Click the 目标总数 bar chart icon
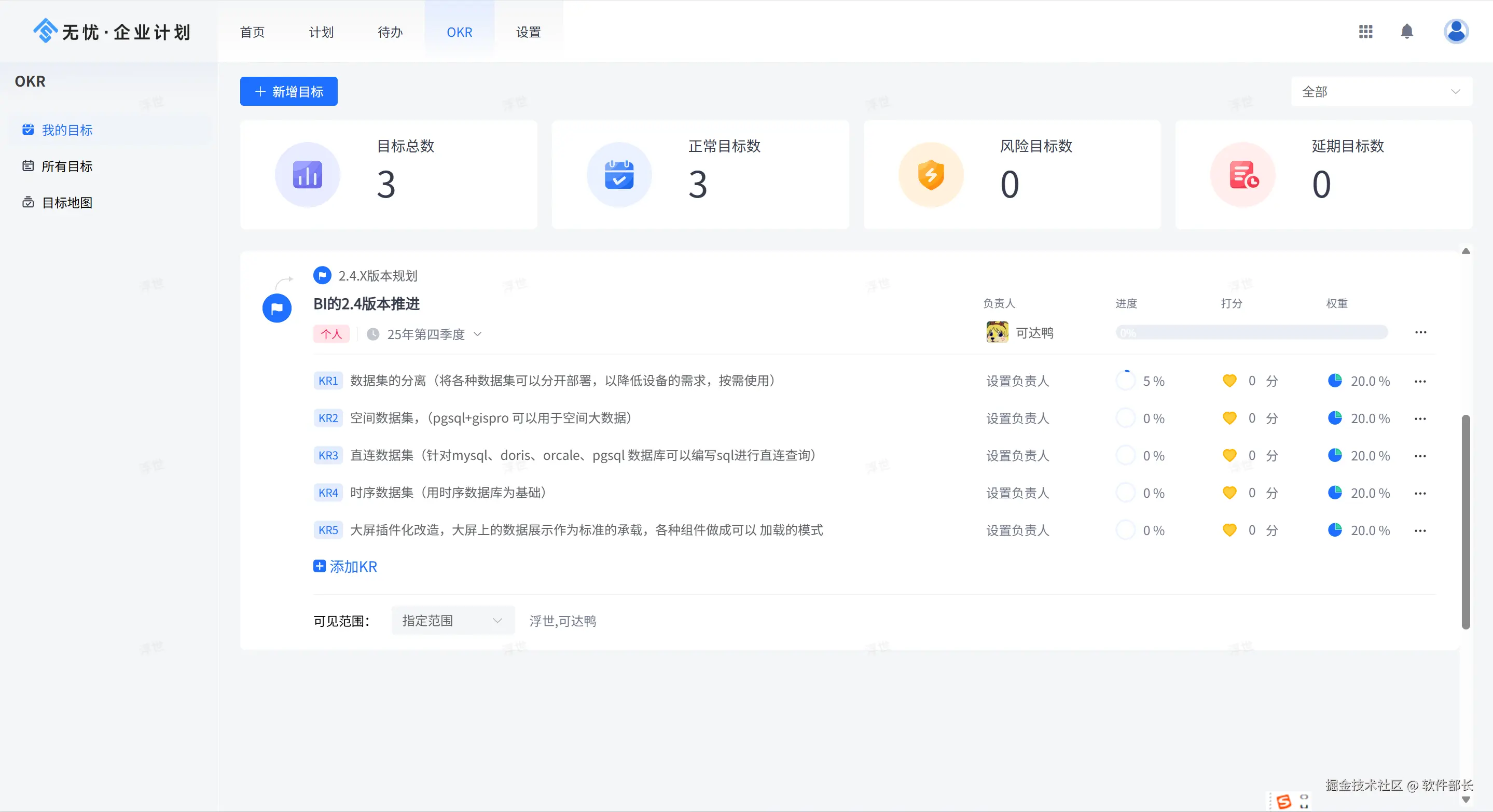The image size is (1493, 812). tap(307, 174)
